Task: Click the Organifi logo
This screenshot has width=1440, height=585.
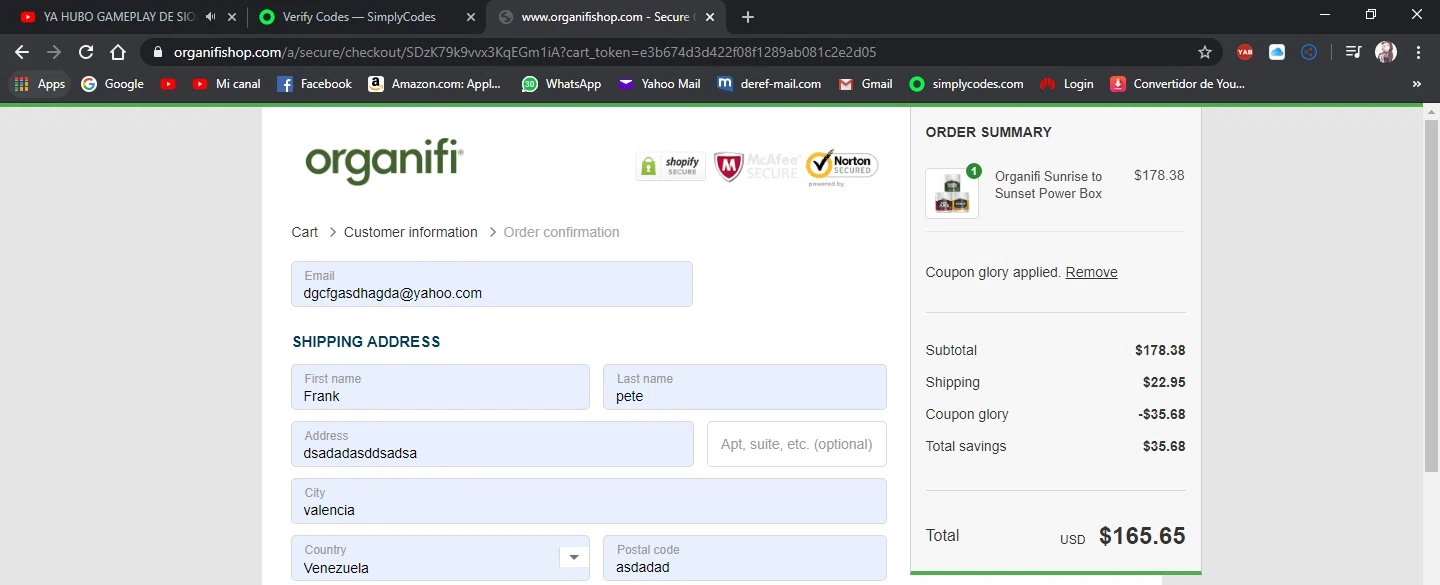Action: point(385,162)
